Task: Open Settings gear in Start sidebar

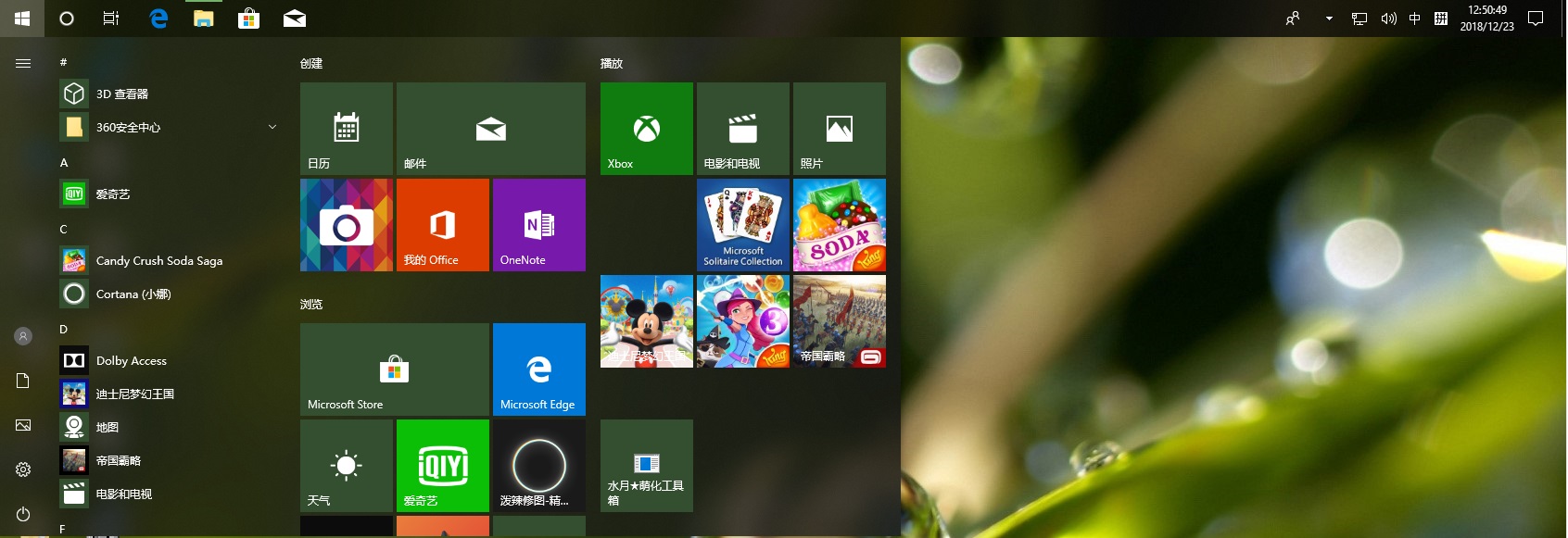Action: point(23,469)
